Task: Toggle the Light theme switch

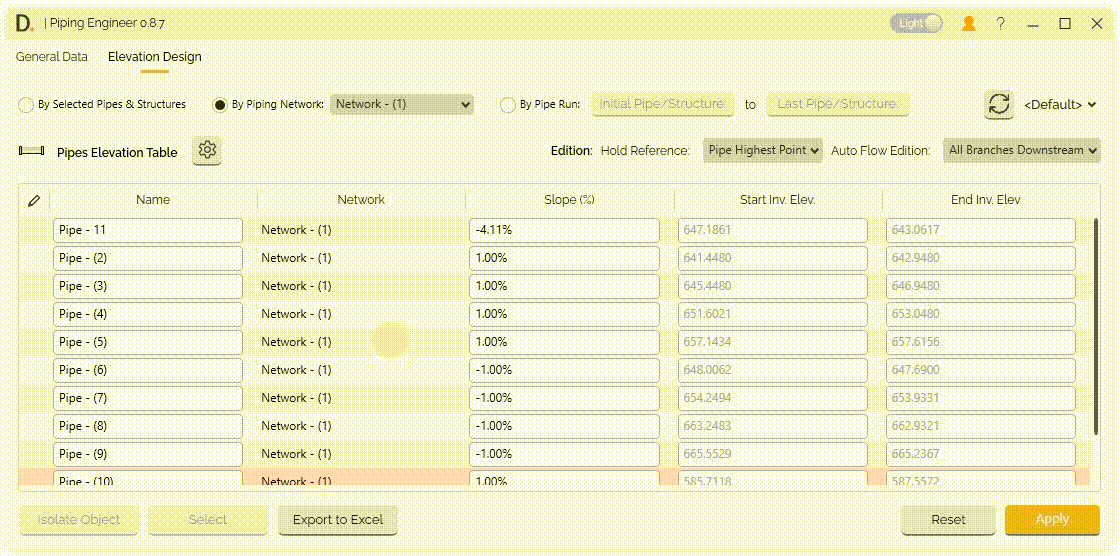Action: [x=917, y=23]
